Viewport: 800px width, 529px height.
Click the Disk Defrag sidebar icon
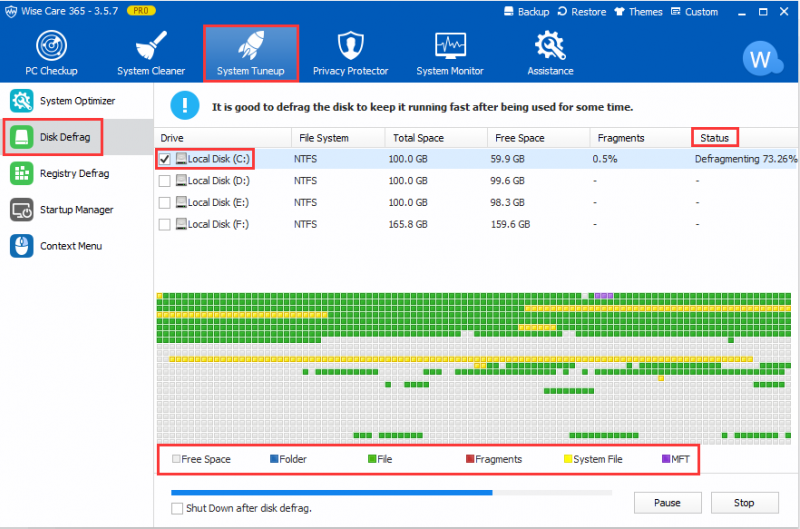(x=21, y=137)
